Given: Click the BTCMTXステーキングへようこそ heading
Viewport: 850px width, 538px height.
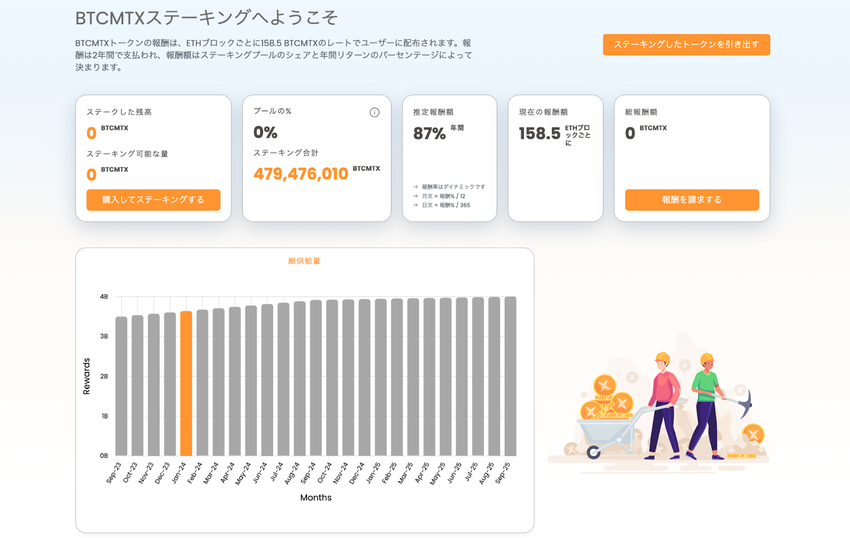Looking at the screenshot, I should point(207,18).
